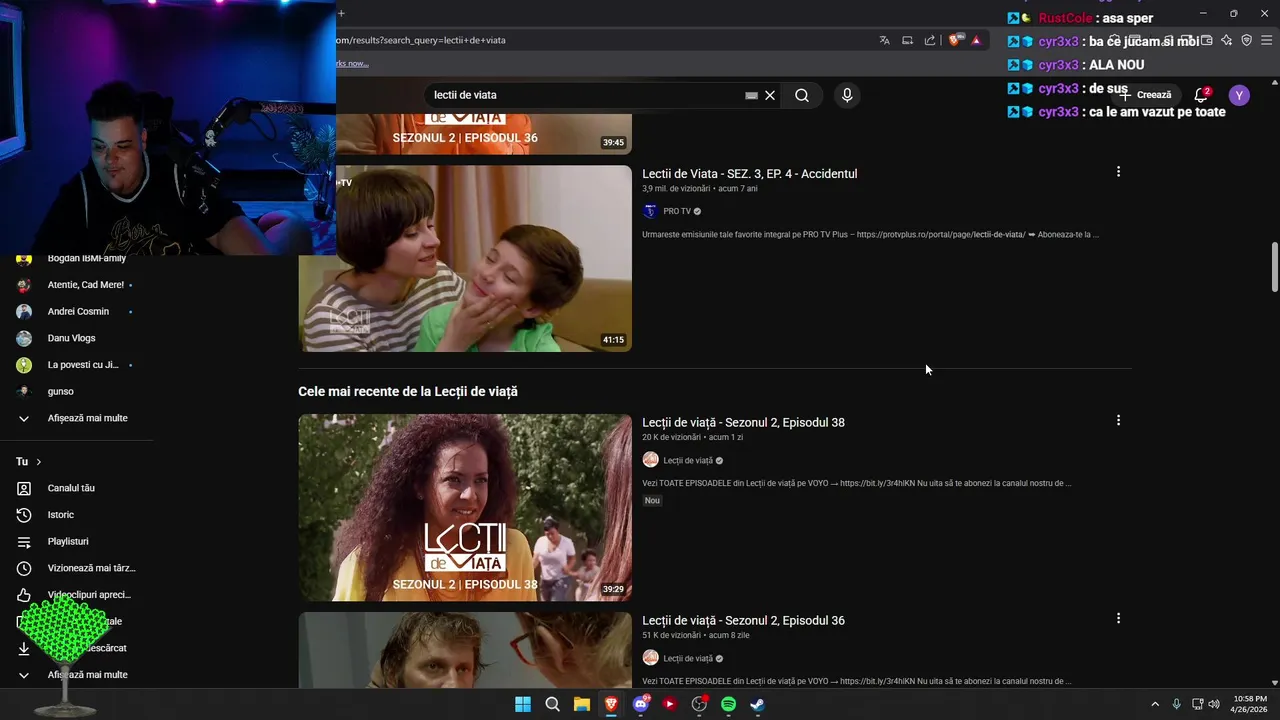Open options menu for Accidentul video
This screenshot has width=1280, height=720.
click(x=1118, y=172)
